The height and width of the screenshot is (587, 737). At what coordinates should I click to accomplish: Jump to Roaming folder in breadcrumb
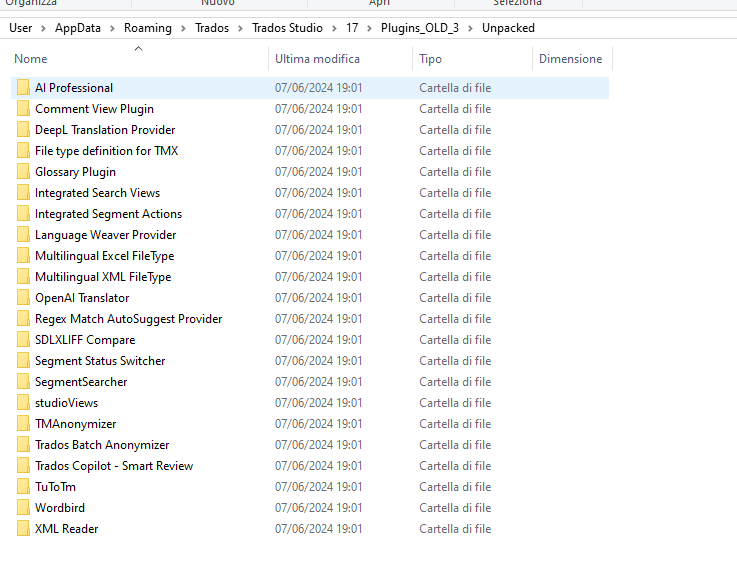click(x=148, y=28)
